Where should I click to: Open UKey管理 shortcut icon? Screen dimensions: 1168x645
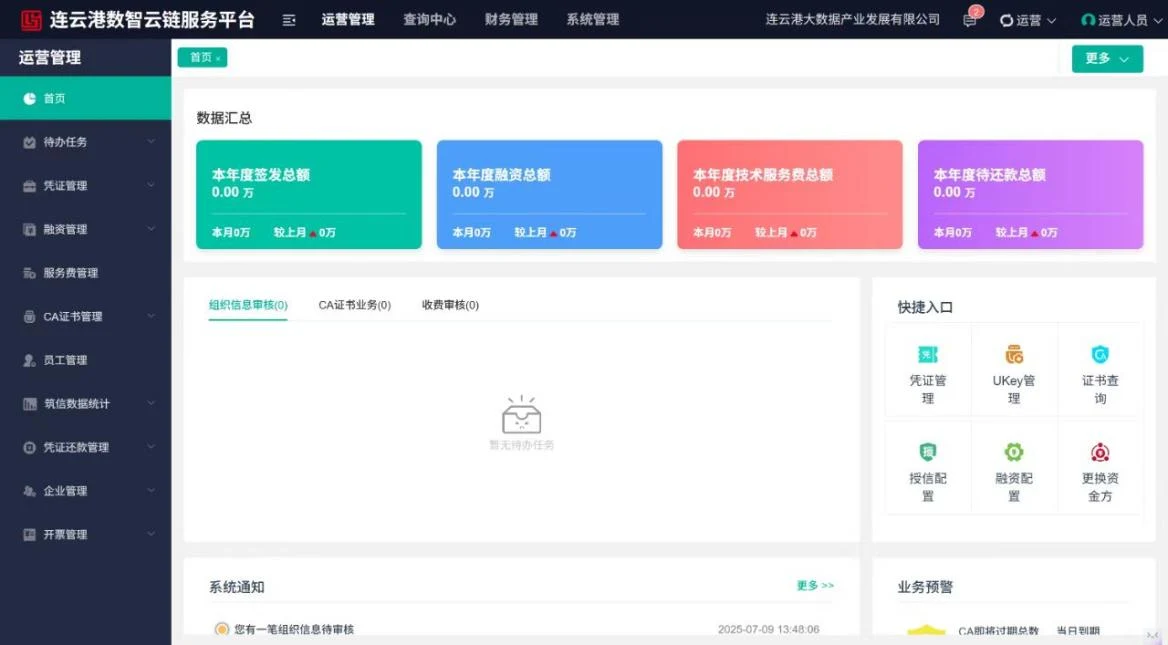1014,355
